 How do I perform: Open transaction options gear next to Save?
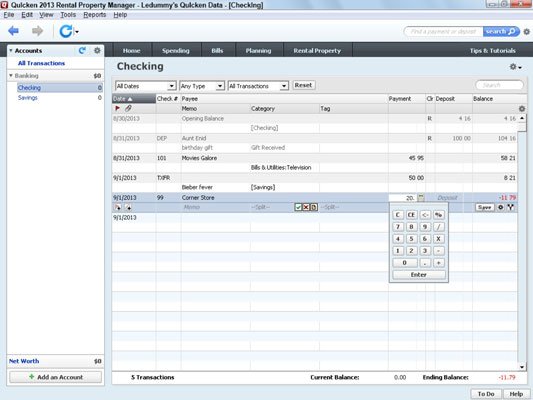click(500, 207)
